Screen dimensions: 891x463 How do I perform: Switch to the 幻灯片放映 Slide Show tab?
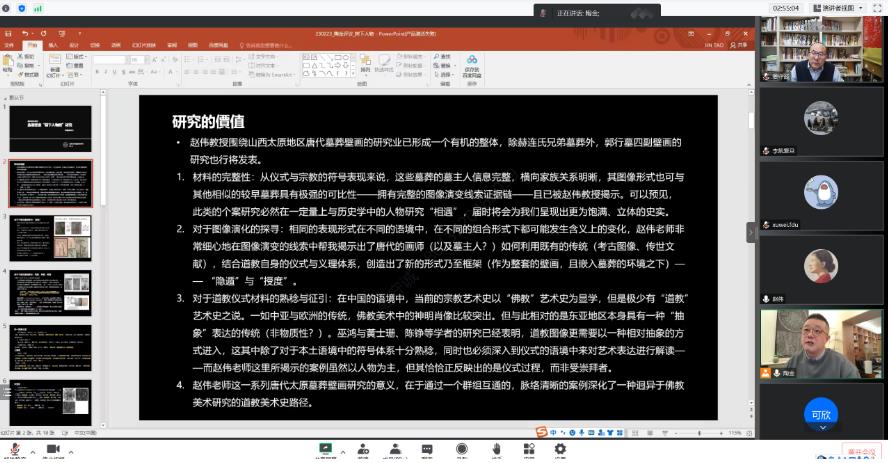click(x=144, y=45)
